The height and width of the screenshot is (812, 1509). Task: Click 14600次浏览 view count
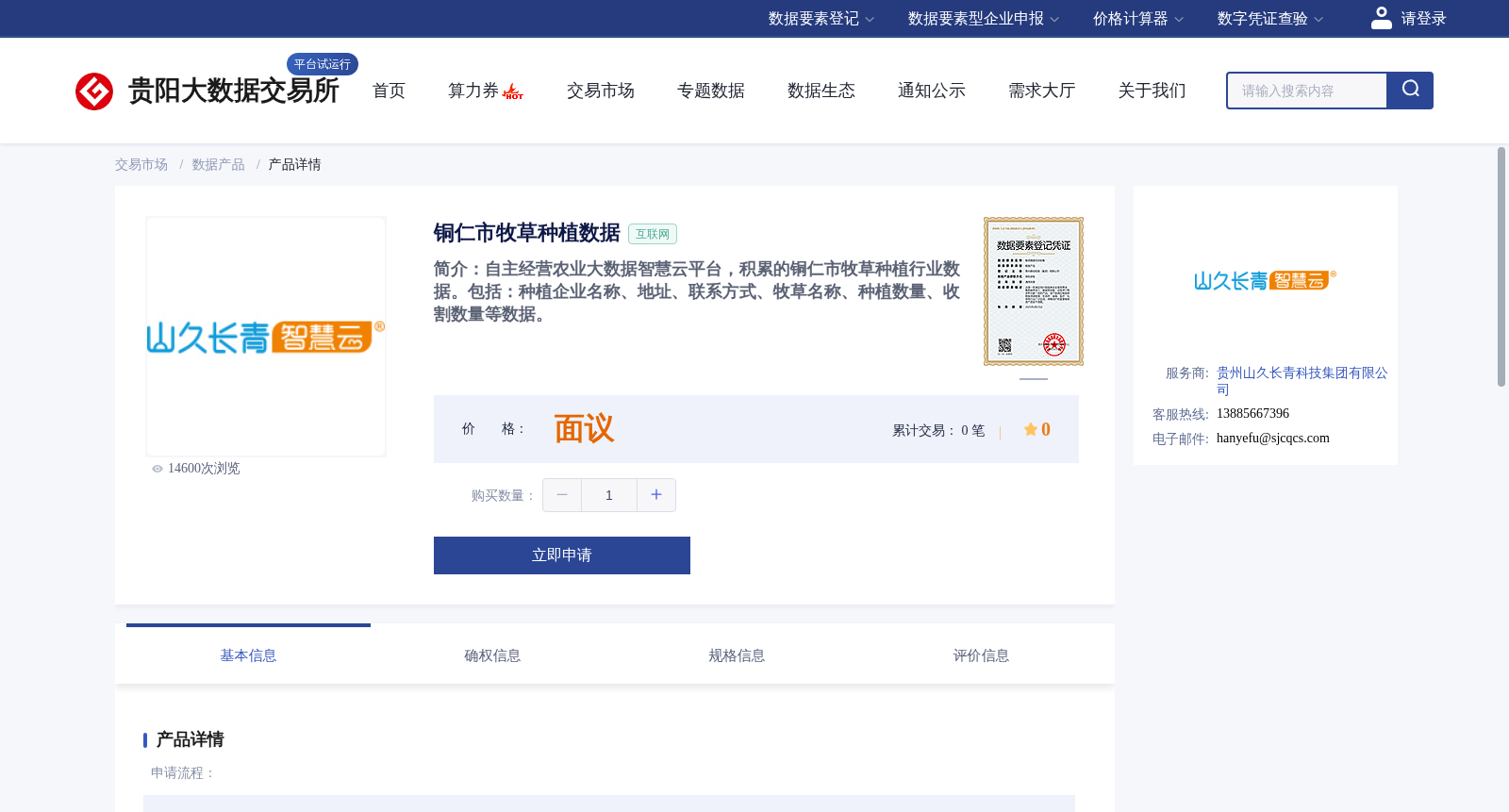tap(204, 469)
